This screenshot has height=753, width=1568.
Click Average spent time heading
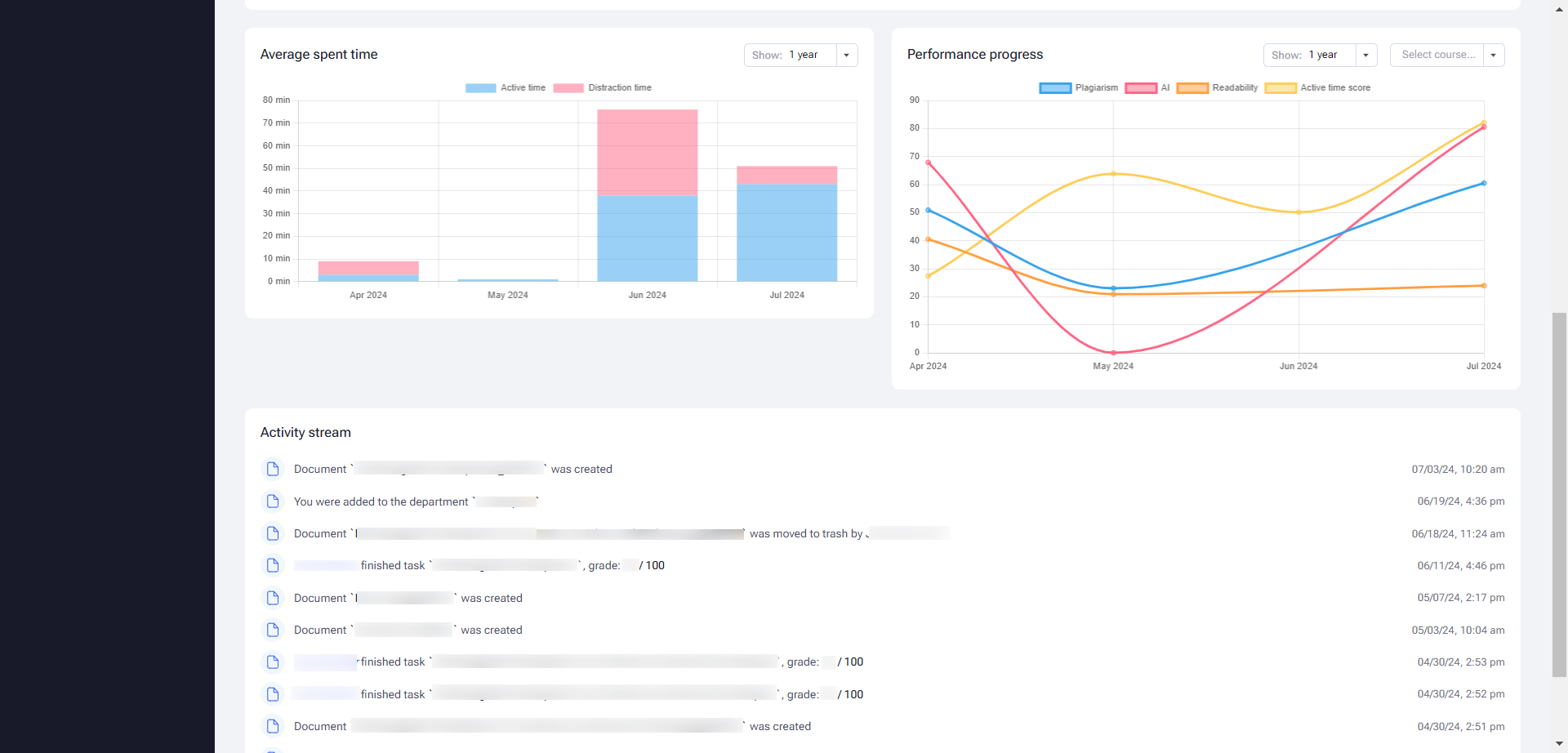click(319, 54)
